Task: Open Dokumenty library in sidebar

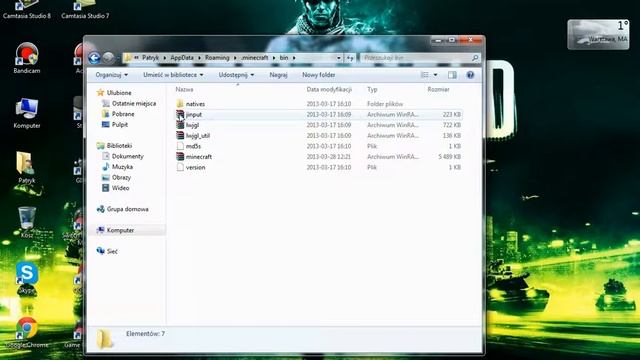Action: (x=128, y=156)
